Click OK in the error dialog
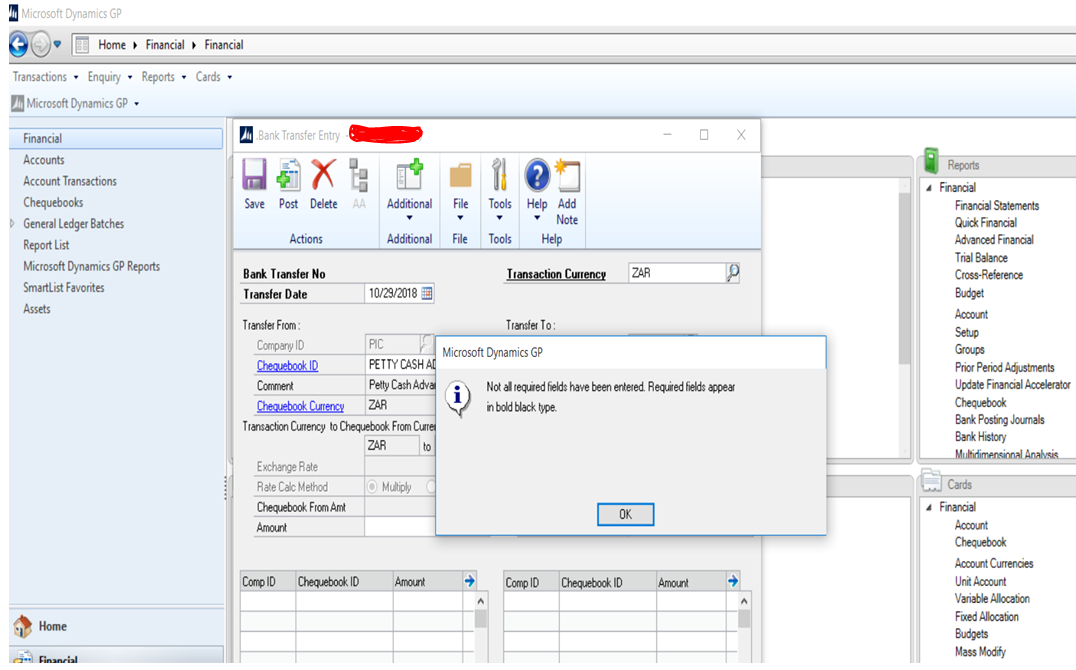 click(x=625, y=514)
